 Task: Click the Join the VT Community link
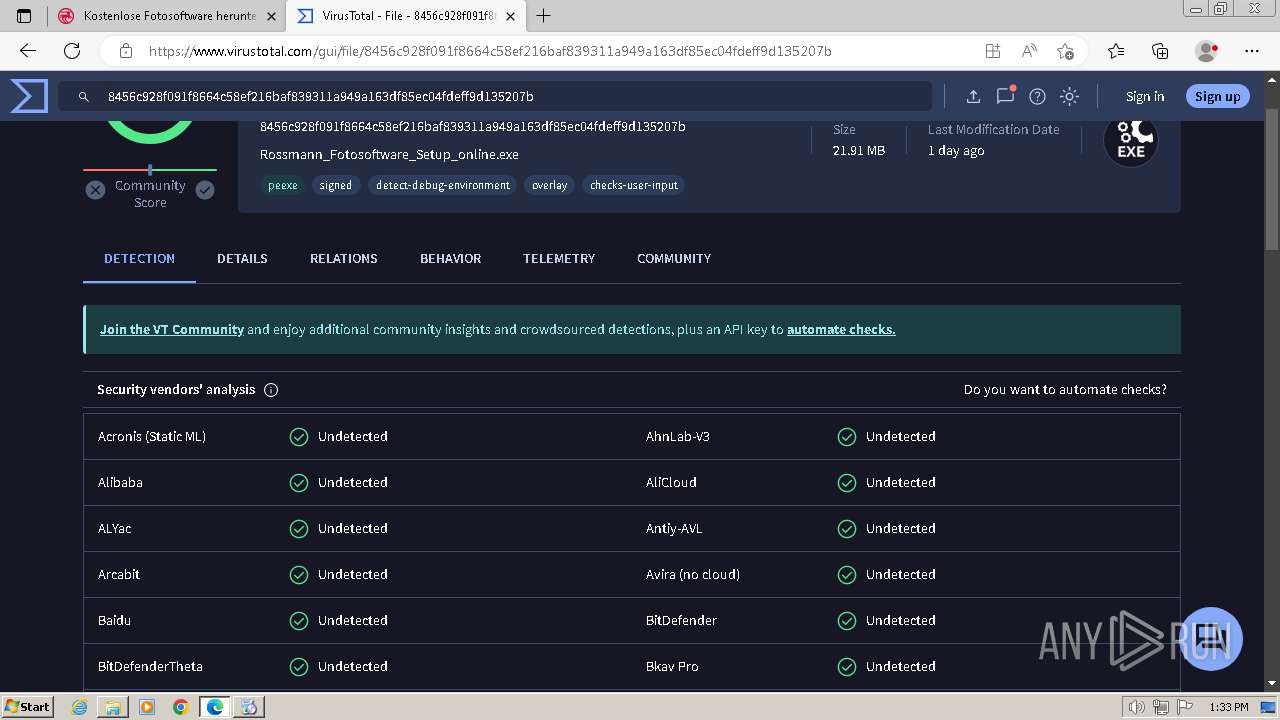coord(172,329)
